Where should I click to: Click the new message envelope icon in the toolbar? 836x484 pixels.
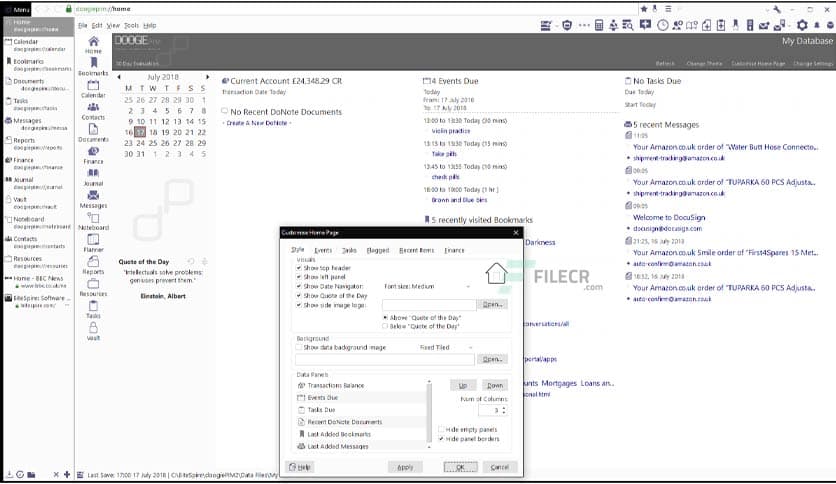764,25
